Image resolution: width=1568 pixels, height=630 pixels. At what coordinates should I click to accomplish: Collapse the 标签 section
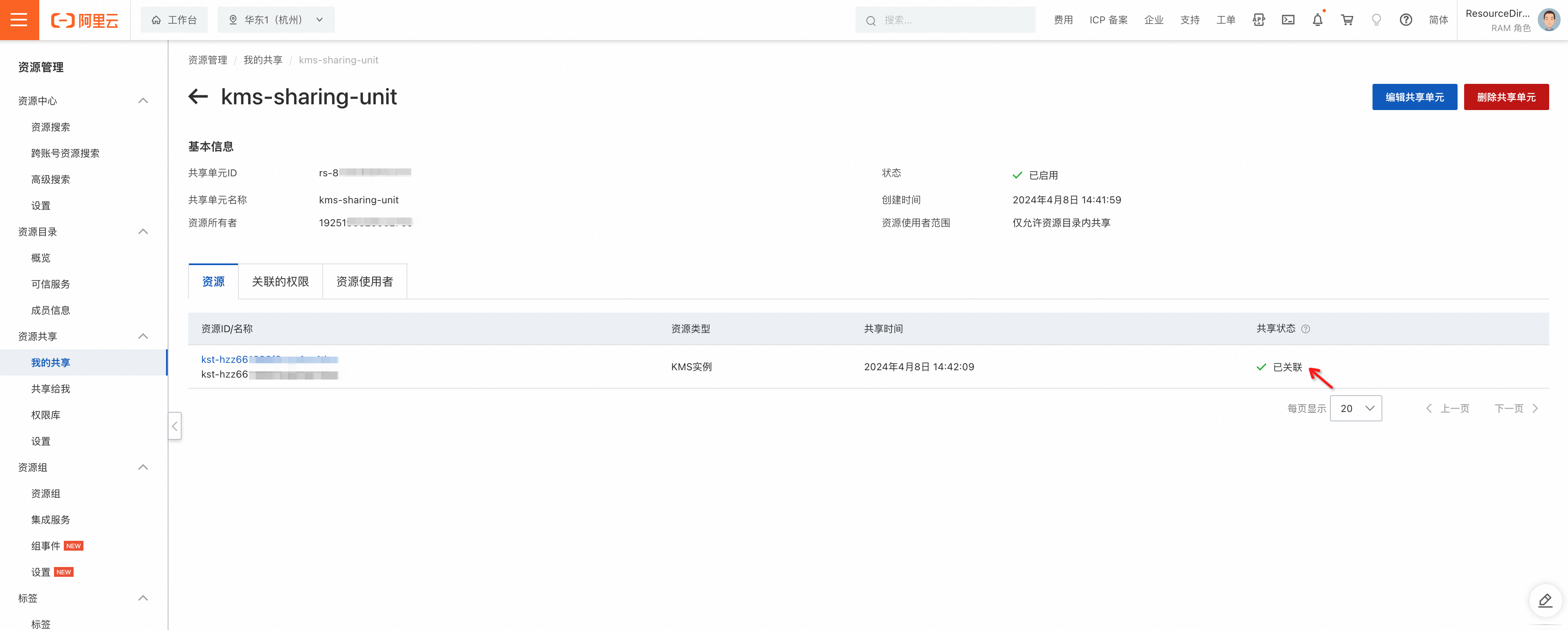tap(143, 598)
